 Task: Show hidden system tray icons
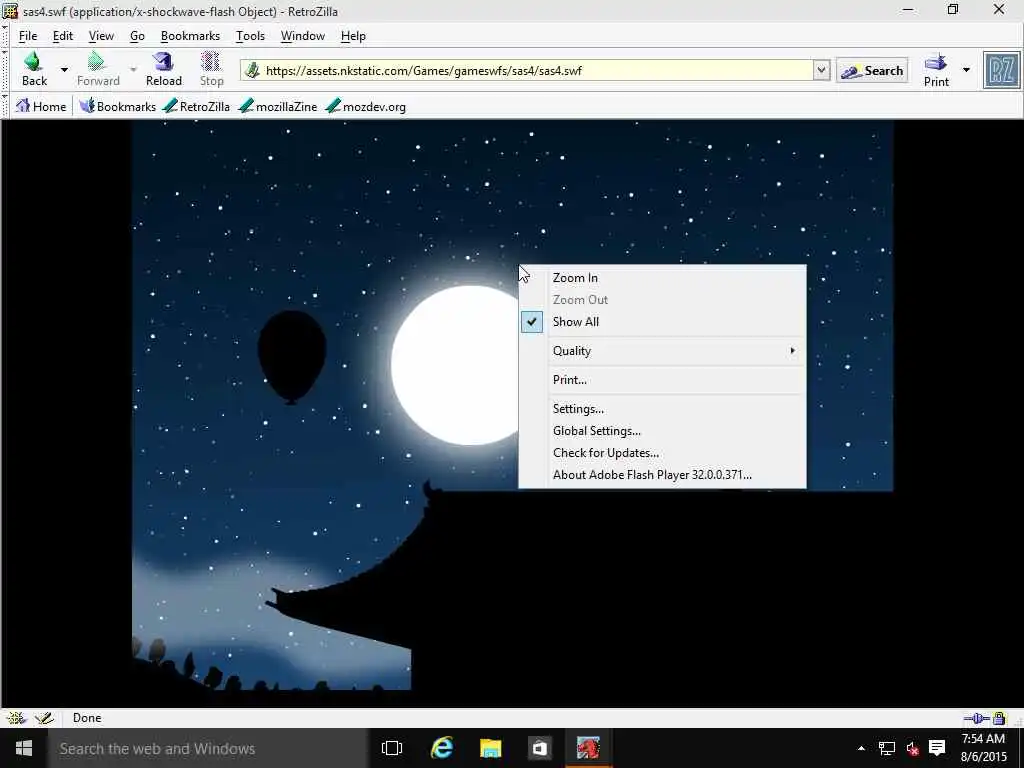coord(861,748)
